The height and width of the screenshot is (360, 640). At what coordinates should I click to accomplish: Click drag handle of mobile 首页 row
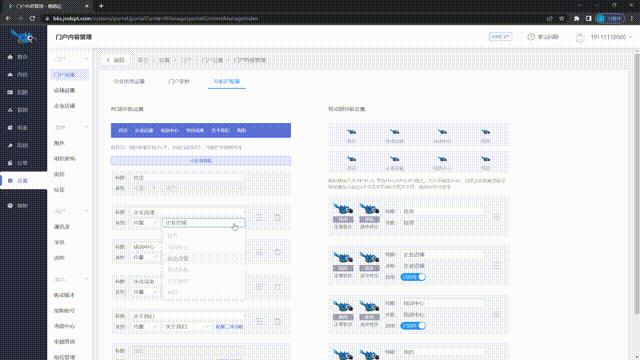(496, 217)
